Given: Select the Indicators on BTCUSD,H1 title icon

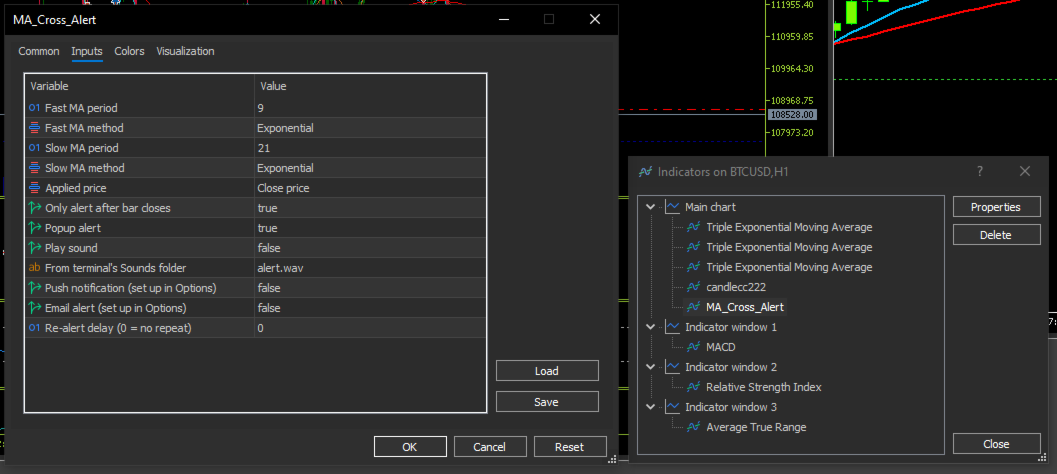Looking at the screenshot, I should coord(645,172).
